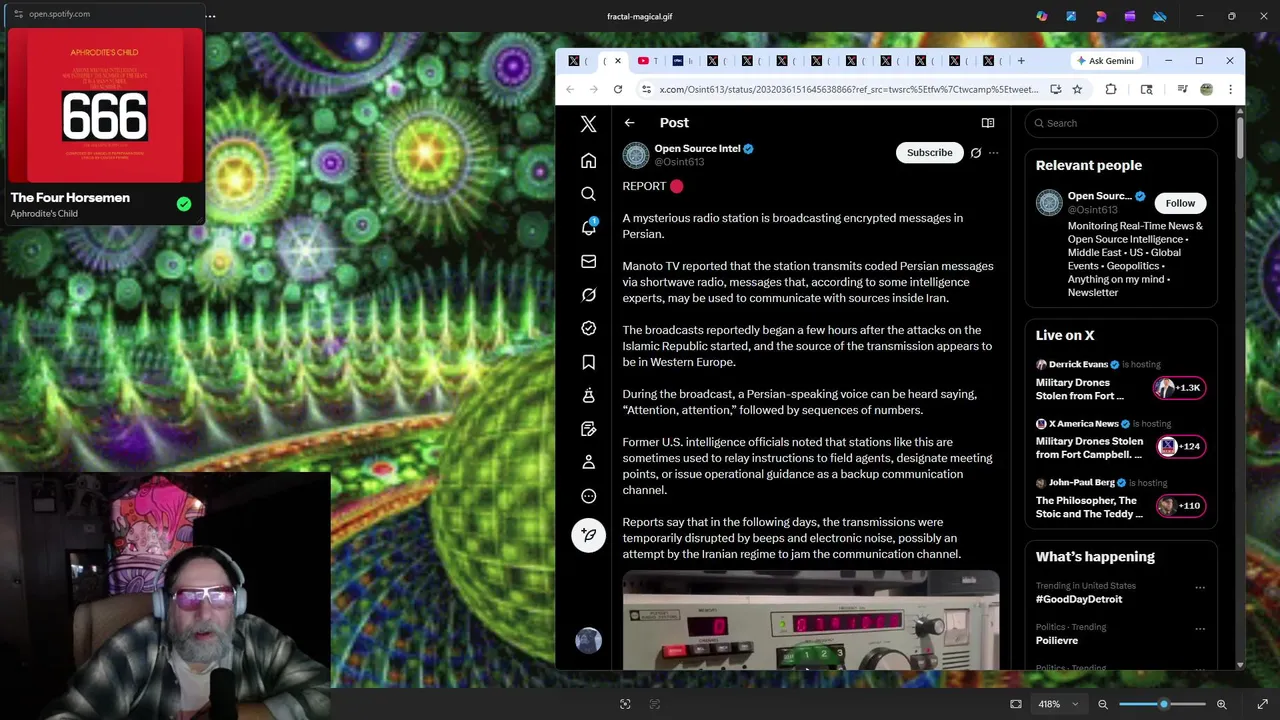Image resolution: width=1280 pixels, height=720 pixels.
Task: Open the More circle icon in X sidebar
Action: (588, 496)
